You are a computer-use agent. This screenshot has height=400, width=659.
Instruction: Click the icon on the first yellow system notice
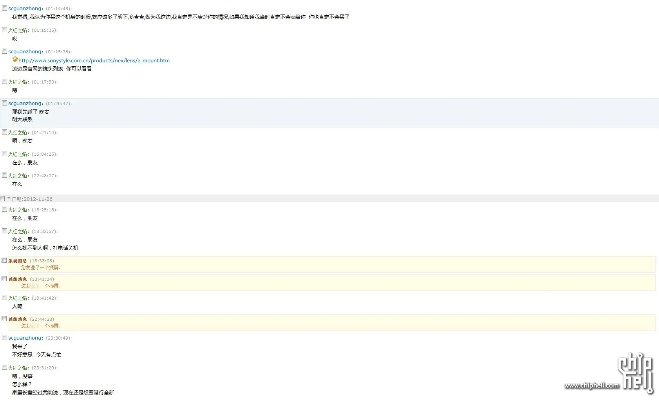tap(4, 260)
